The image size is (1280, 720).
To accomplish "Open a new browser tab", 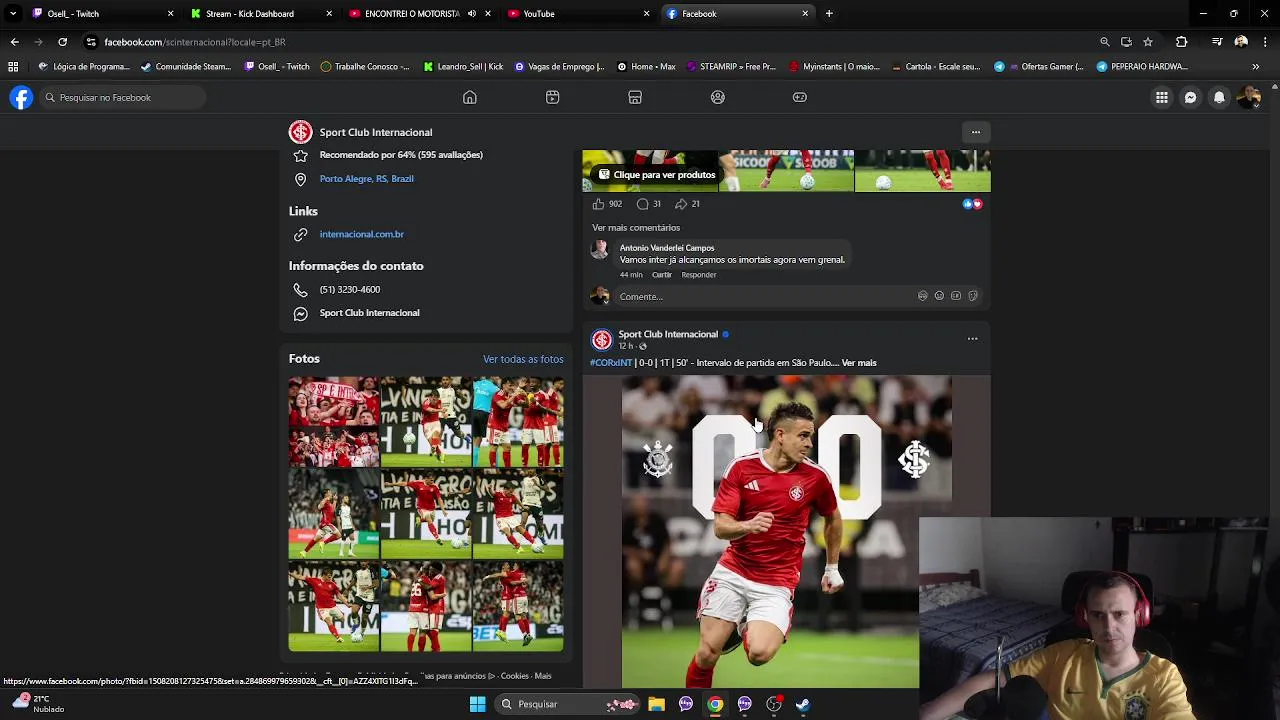I will click(x=829, y=14).
